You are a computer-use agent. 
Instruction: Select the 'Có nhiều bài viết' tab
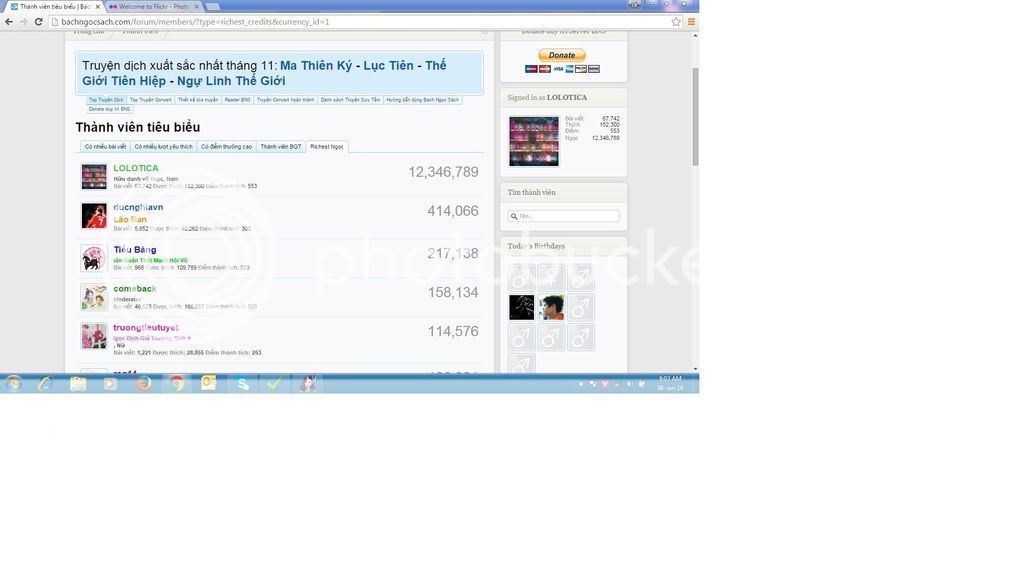105,147
